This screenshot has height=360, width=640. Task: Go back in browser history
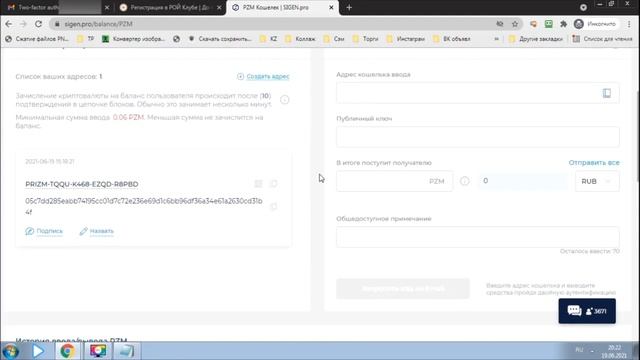pos(9,24)
